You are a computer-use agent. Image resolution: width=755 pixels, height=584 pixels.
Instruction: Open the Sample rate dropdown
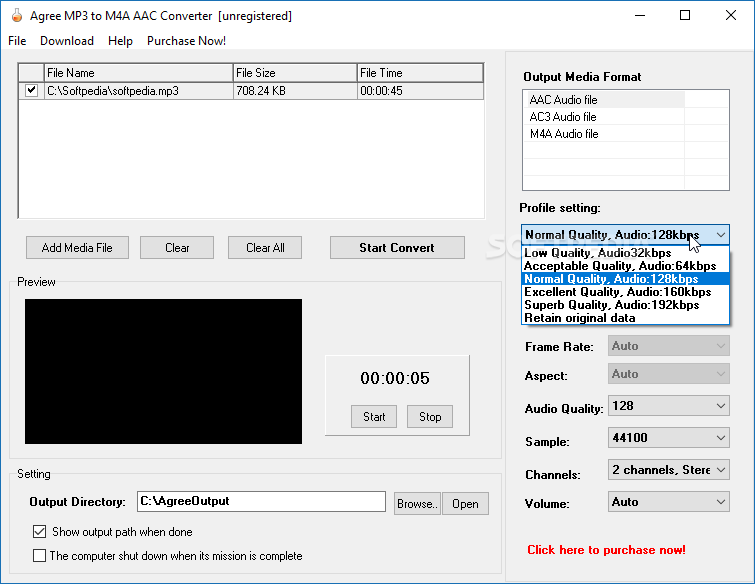(x=669, y=438)
